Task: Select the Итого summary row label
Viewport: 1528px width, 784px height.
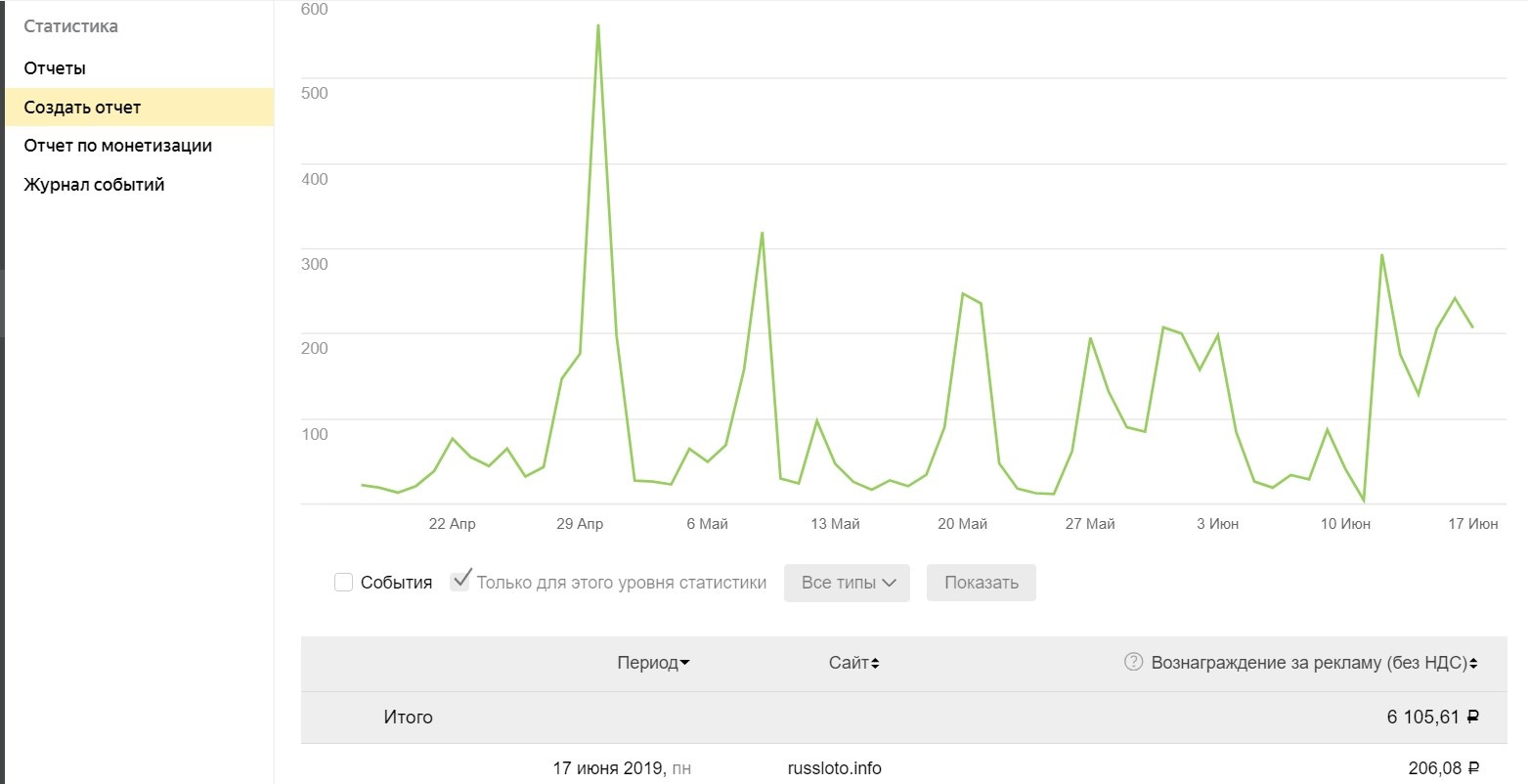Action: (x=408, y=718)
